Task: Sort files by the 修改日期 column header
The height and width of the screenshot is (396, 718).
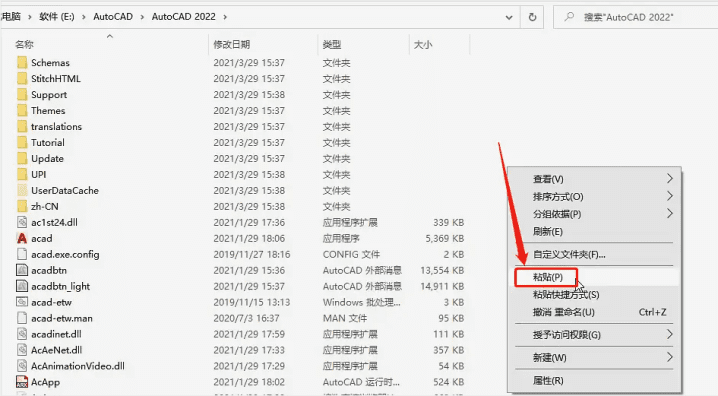Action: click(232, 44)
